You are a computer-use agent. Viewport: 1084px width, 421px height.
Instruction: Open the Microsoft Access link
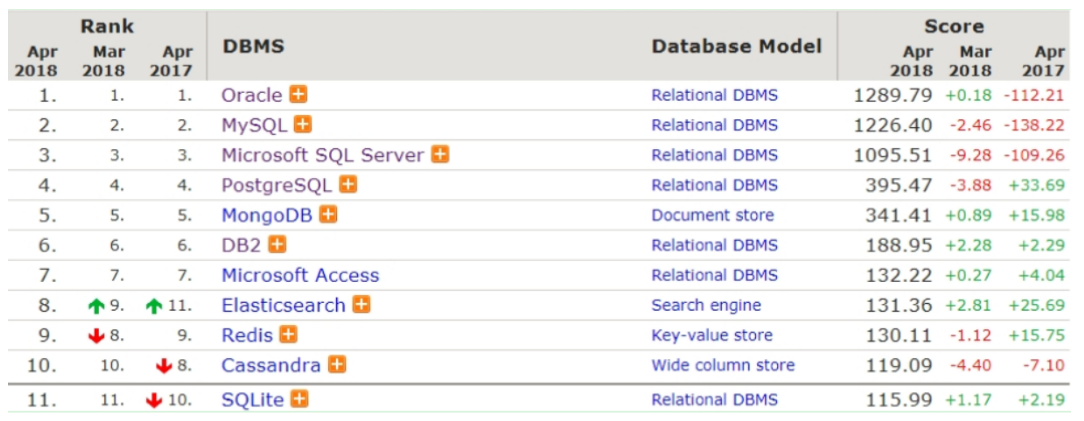pos(300,275)
